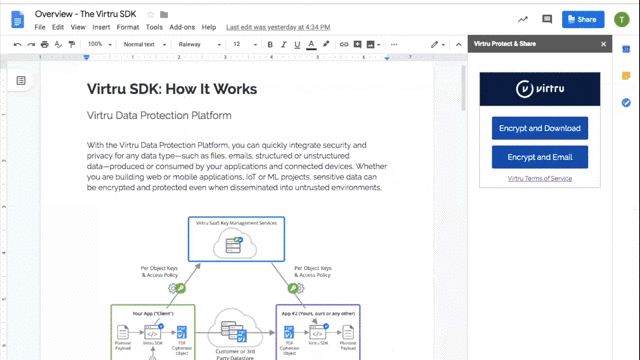This screenshot has height=360, width=640.
Task: Show the document outline
Action: pos(21,80)
